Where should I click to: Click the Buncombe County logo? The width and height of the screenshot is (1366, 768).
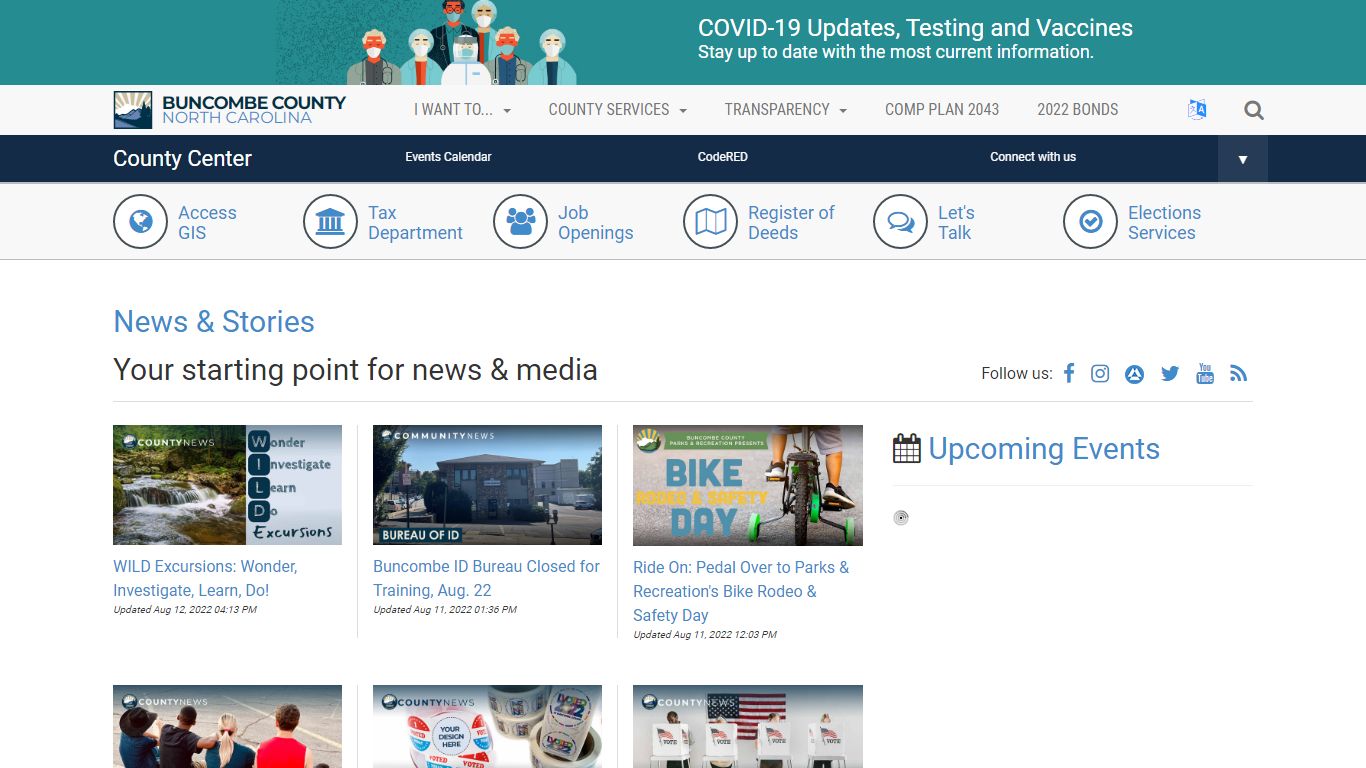tap(229, 110)
